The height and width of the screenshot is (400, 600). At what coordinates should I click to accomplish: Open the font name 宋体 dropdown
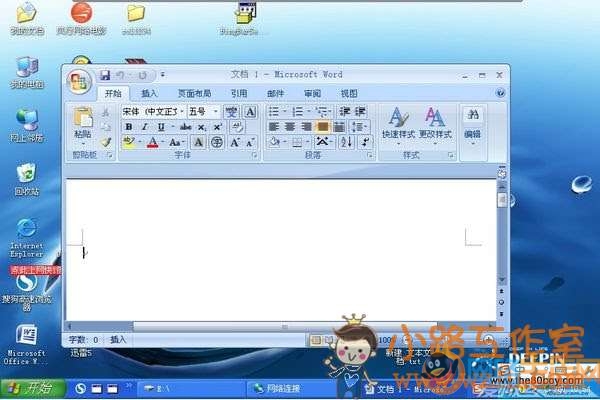click(182, 112)
